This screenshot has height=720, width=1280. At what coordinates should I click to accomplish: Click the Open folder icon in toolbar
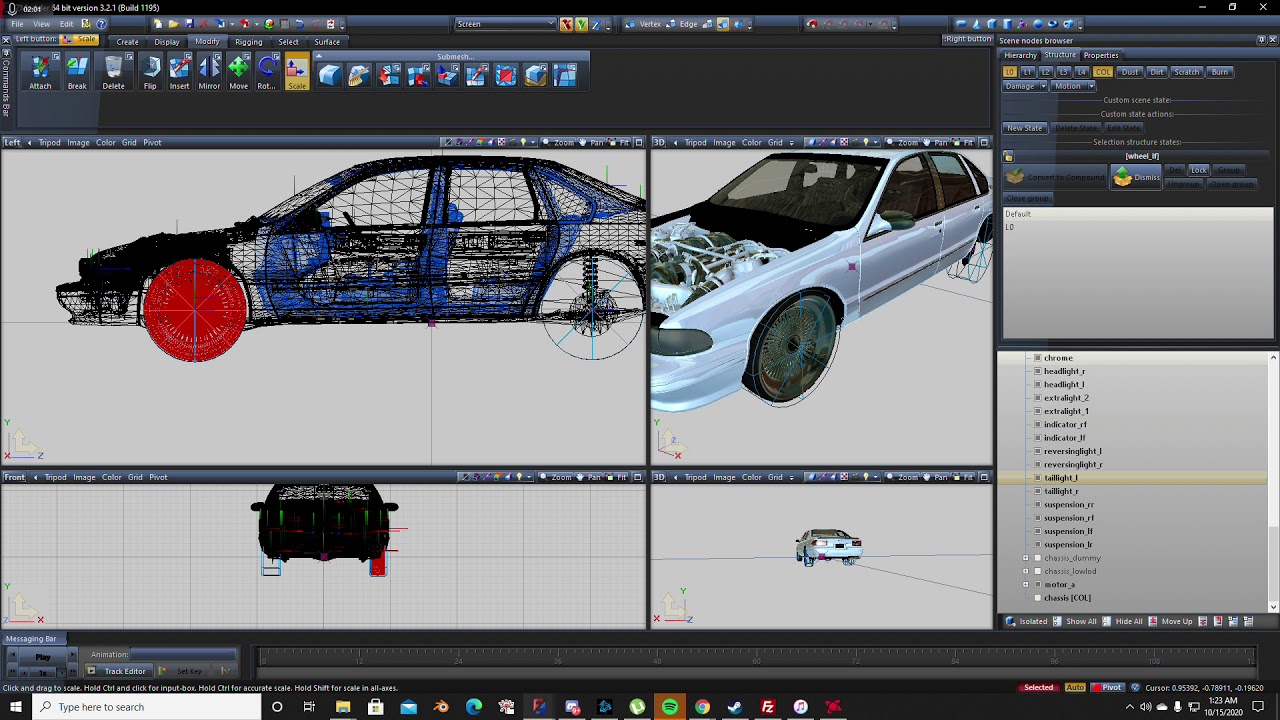pyautogui.click(x=173, y=24)
